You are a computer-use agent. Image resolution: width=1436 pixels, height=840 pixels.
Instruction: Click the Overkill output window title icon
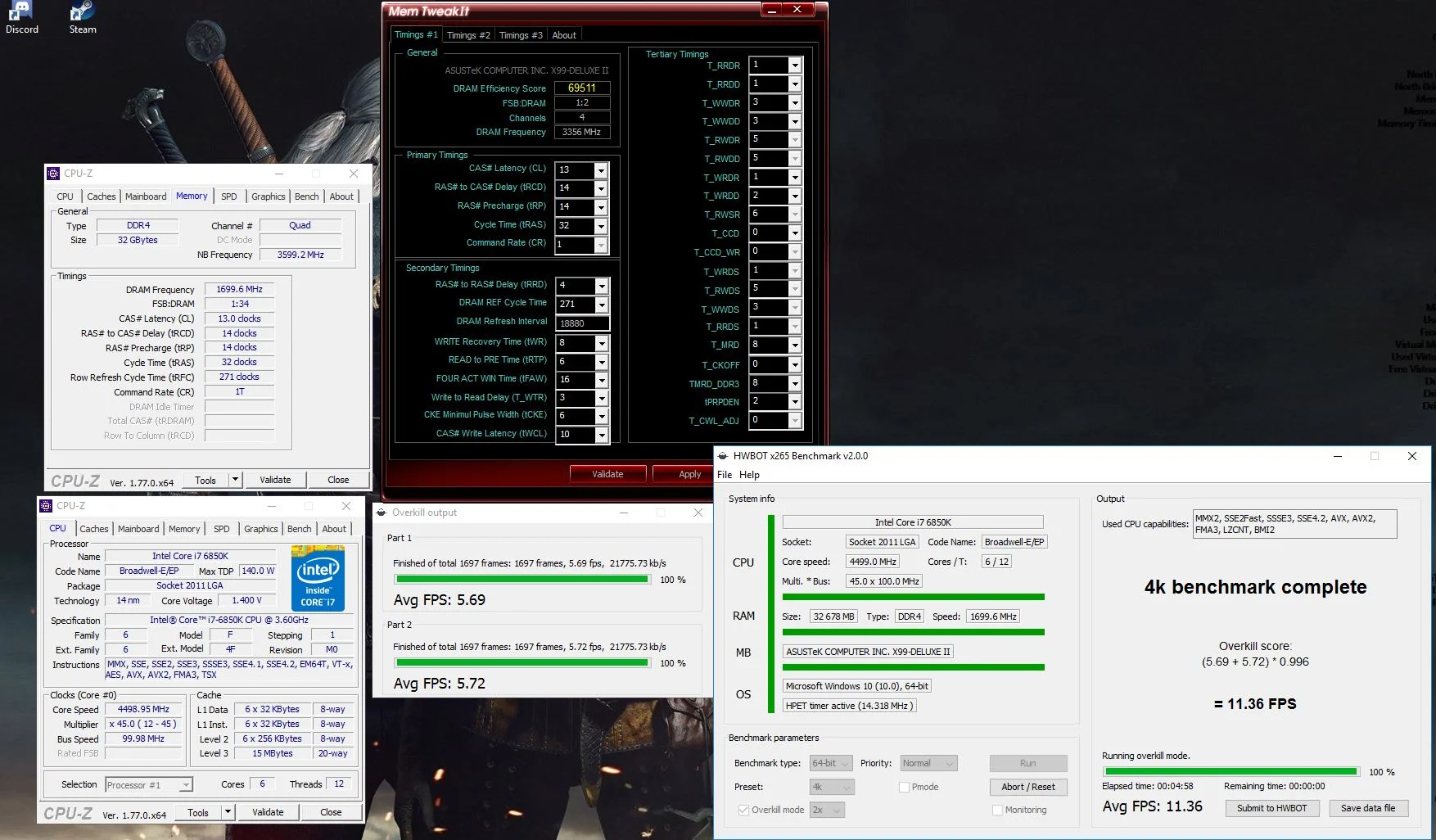pos(381,513)
